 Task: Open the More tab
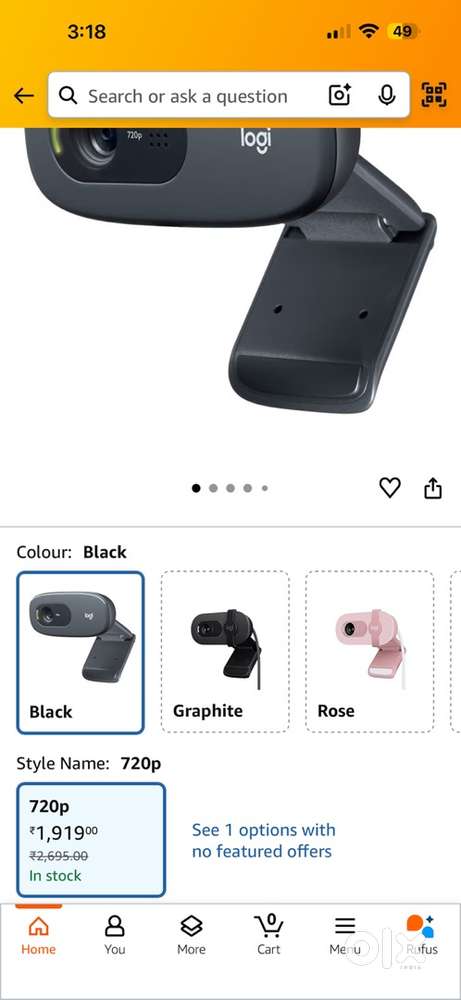(191, 934)
